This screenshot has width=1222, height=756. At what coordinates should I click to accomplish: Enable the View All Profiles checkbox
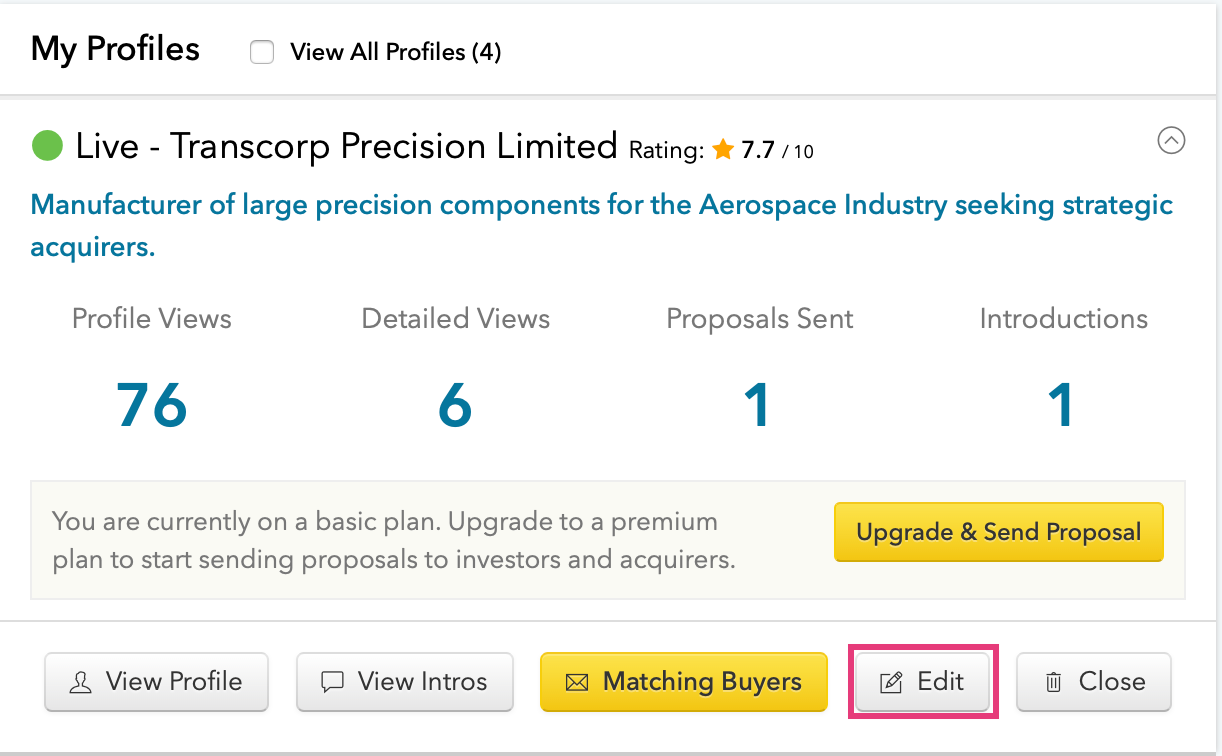click(262, 52)
